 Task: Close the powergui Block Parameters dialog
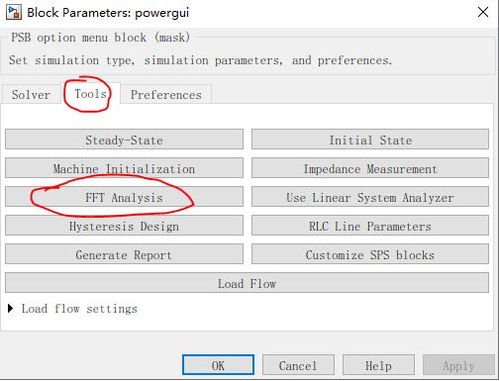483,12
